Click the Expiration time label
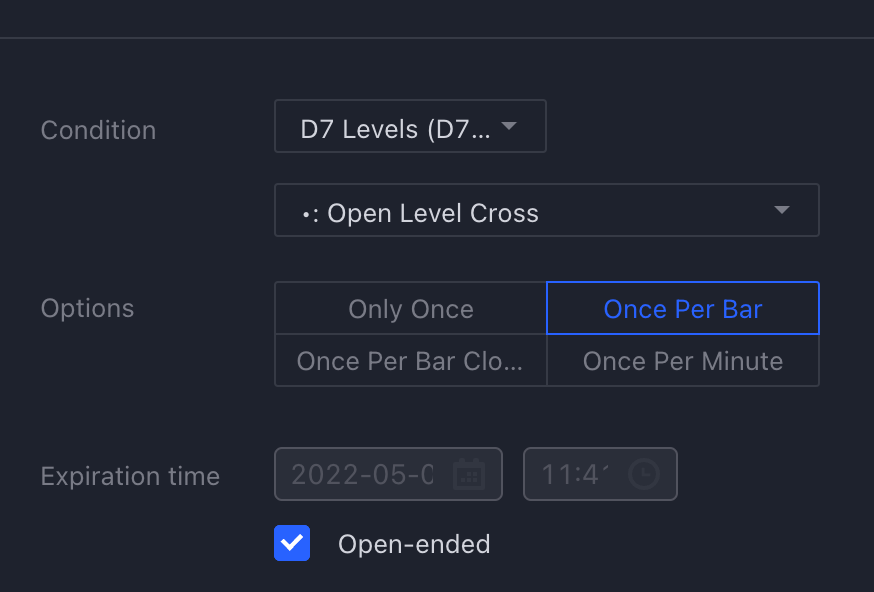 coord(130,477)
